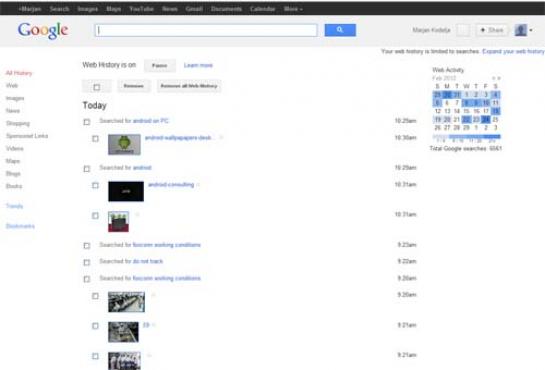
Task: Check the 'do not track' search entry
Action: 87,262
